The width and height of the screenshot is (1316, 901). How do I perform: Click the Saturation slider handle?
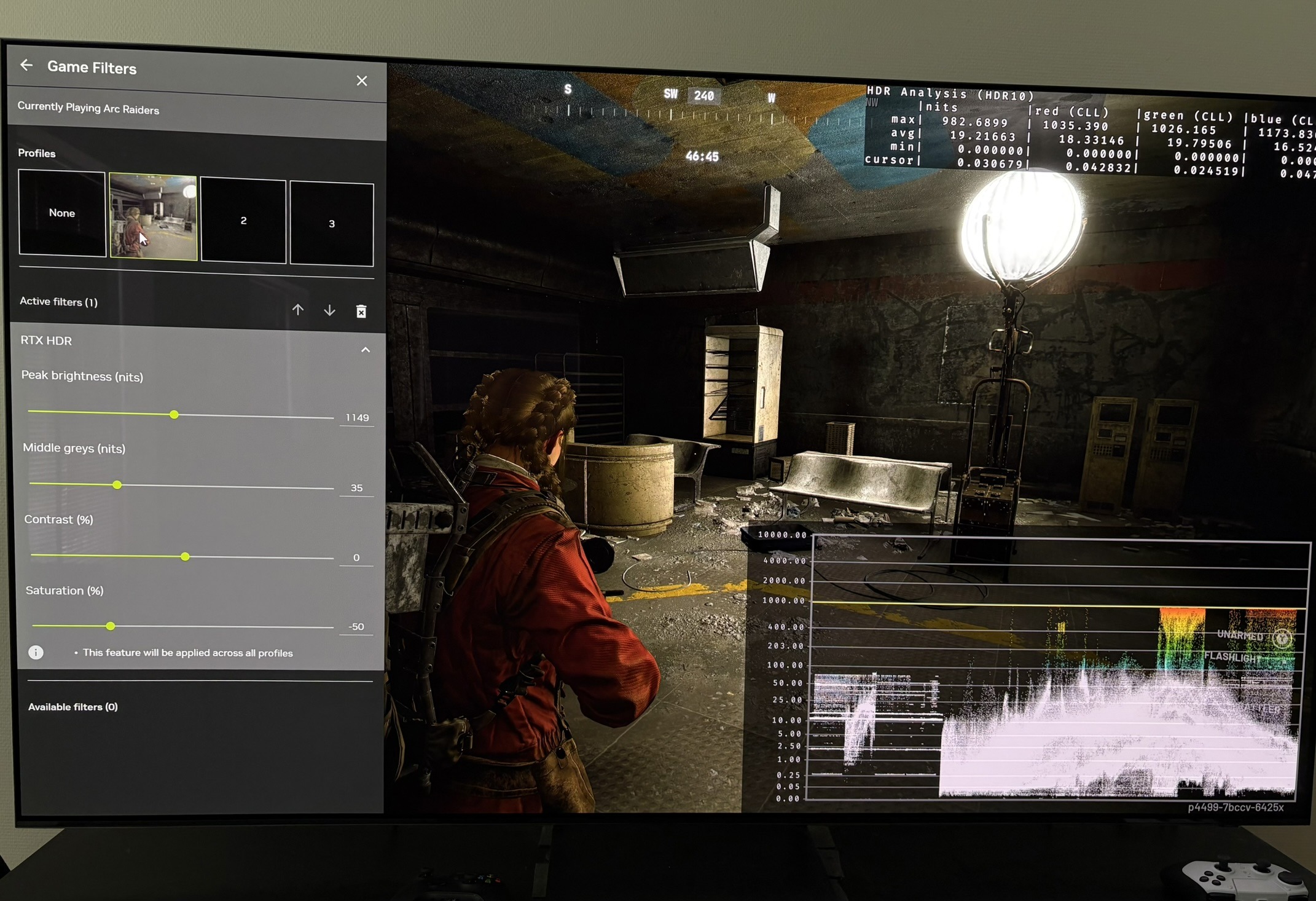click(x=111, y=626)
